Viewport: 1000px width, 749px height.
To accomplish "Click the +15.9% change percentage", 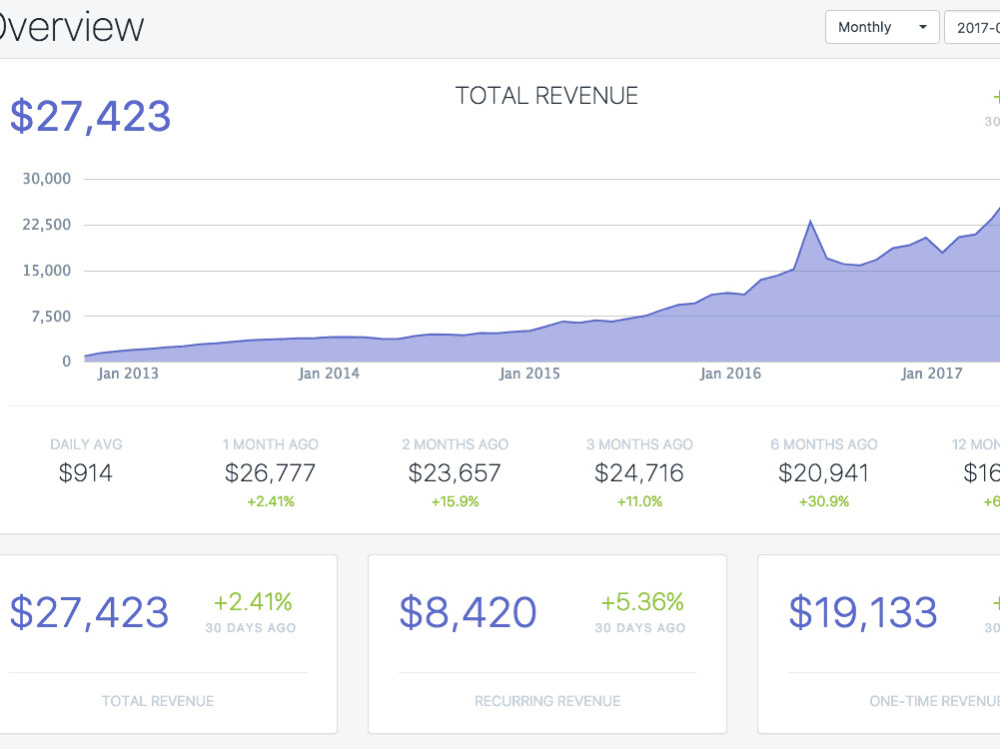I will [x=455, y=501].
